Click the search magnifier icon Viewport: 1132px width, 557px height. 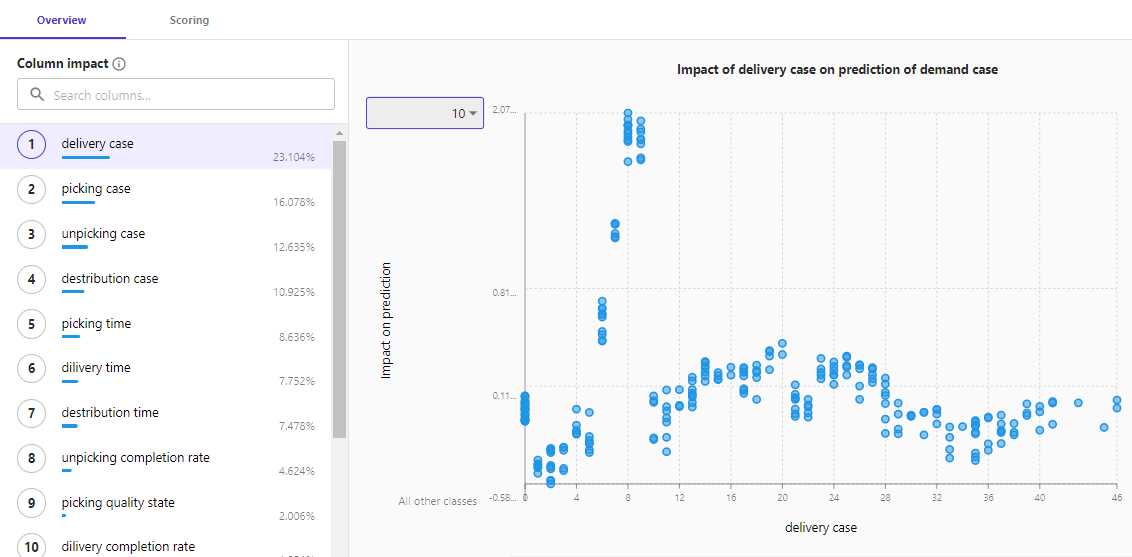pyautogui.click(x=37, y=95)
